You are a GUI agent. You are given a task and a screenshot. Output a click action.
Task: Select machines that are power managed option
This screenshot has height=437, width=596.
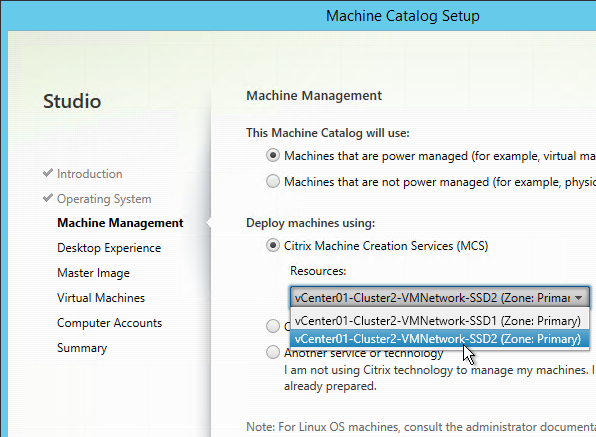[273, 155]
